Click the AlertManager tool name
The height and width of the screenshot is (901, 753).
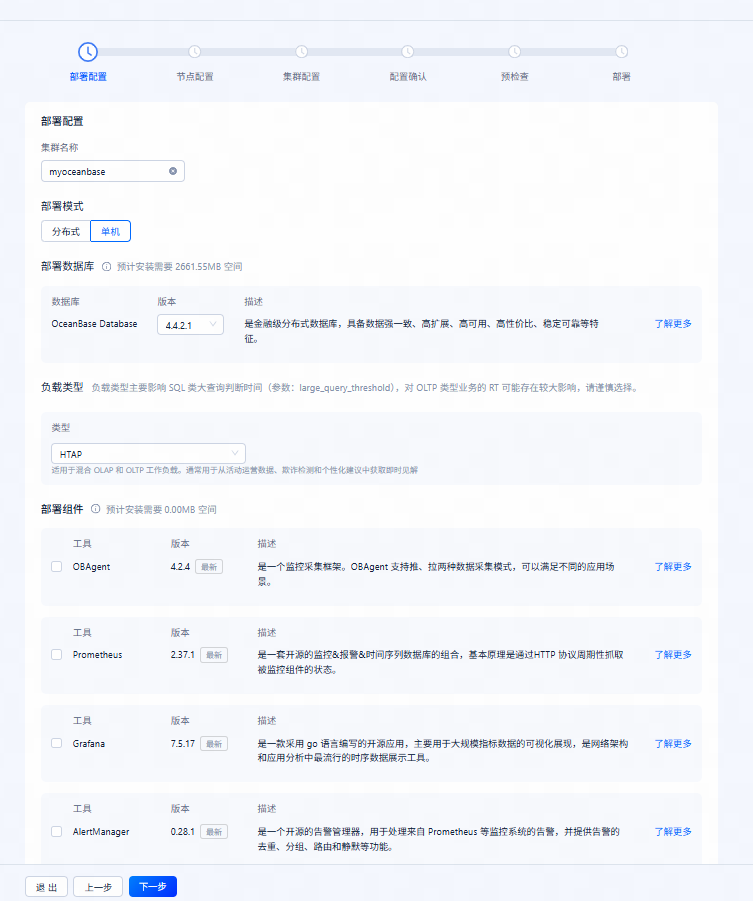pos(101,831)
